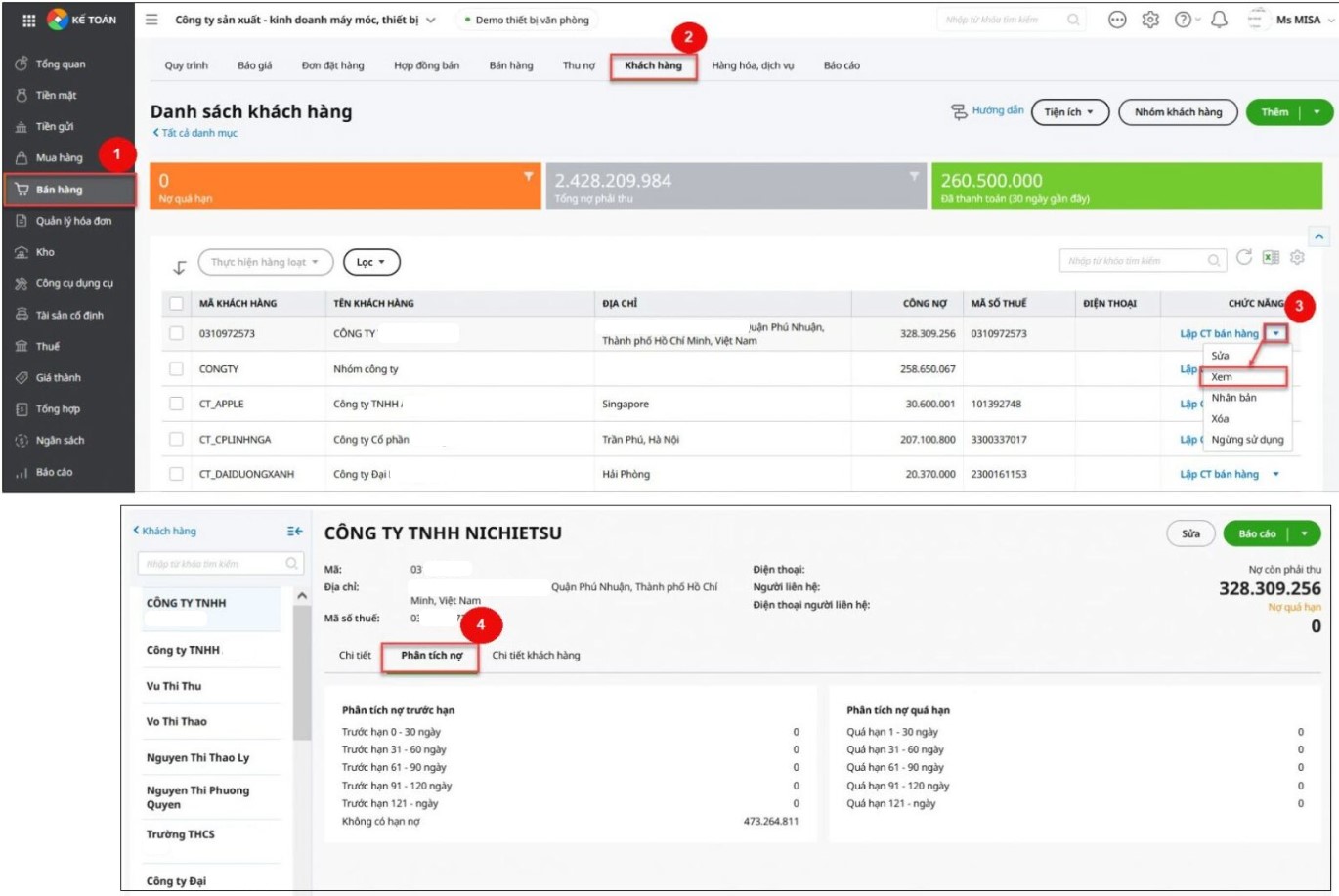Screen dimensions: 1339x896
Task: Open the Lọc filter dropdown
Action: click(x=371, y=262)
